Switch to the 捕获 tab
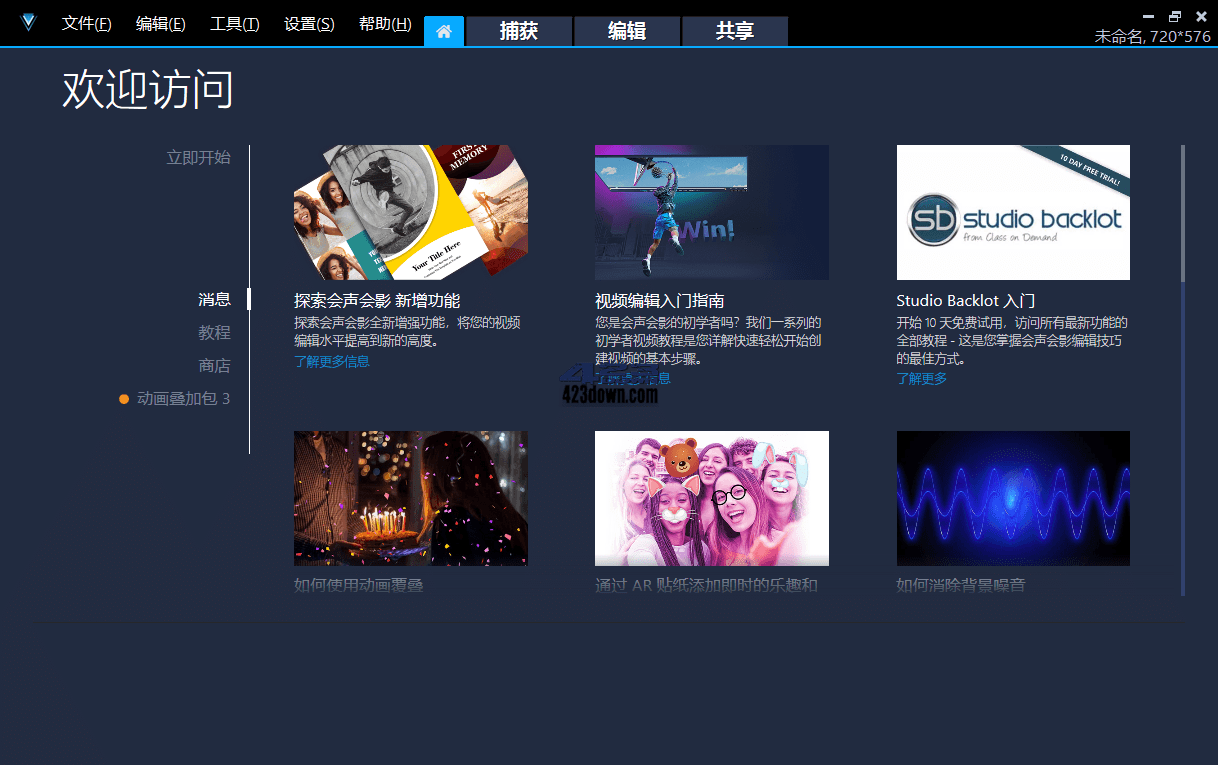The image size is (1218, 765). [x=518, y=31]
